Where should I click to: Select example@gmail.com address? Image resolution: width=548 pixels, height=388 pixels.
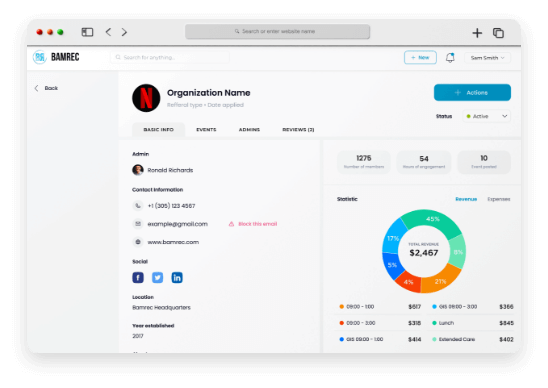pyautogui.click(x=178, y=224)
